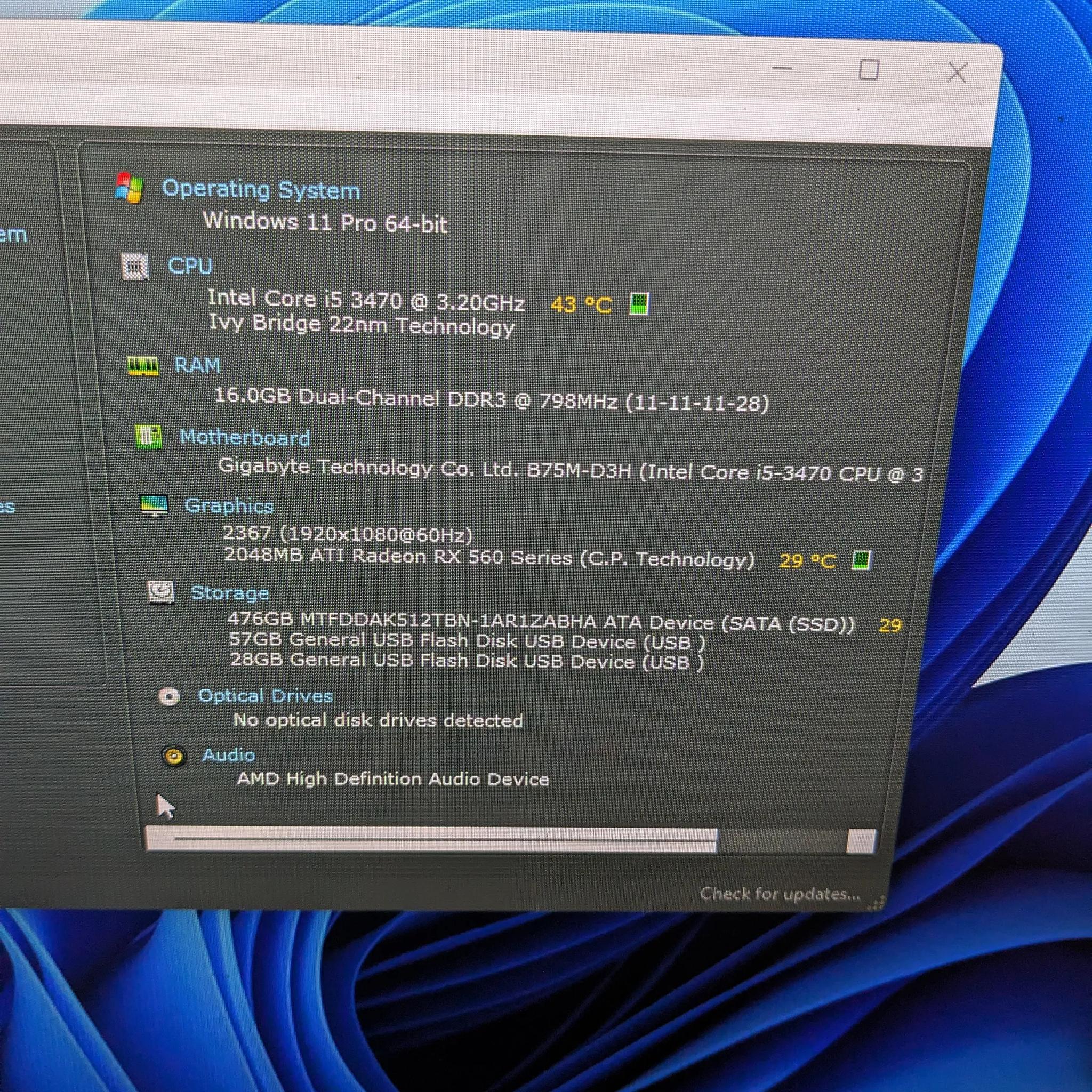The width and height of the screenshot is (1092, 1092).
Task: Select "AMD High Definition Audio Device" text
Action: pyautogui.click(x=393, y=779)
